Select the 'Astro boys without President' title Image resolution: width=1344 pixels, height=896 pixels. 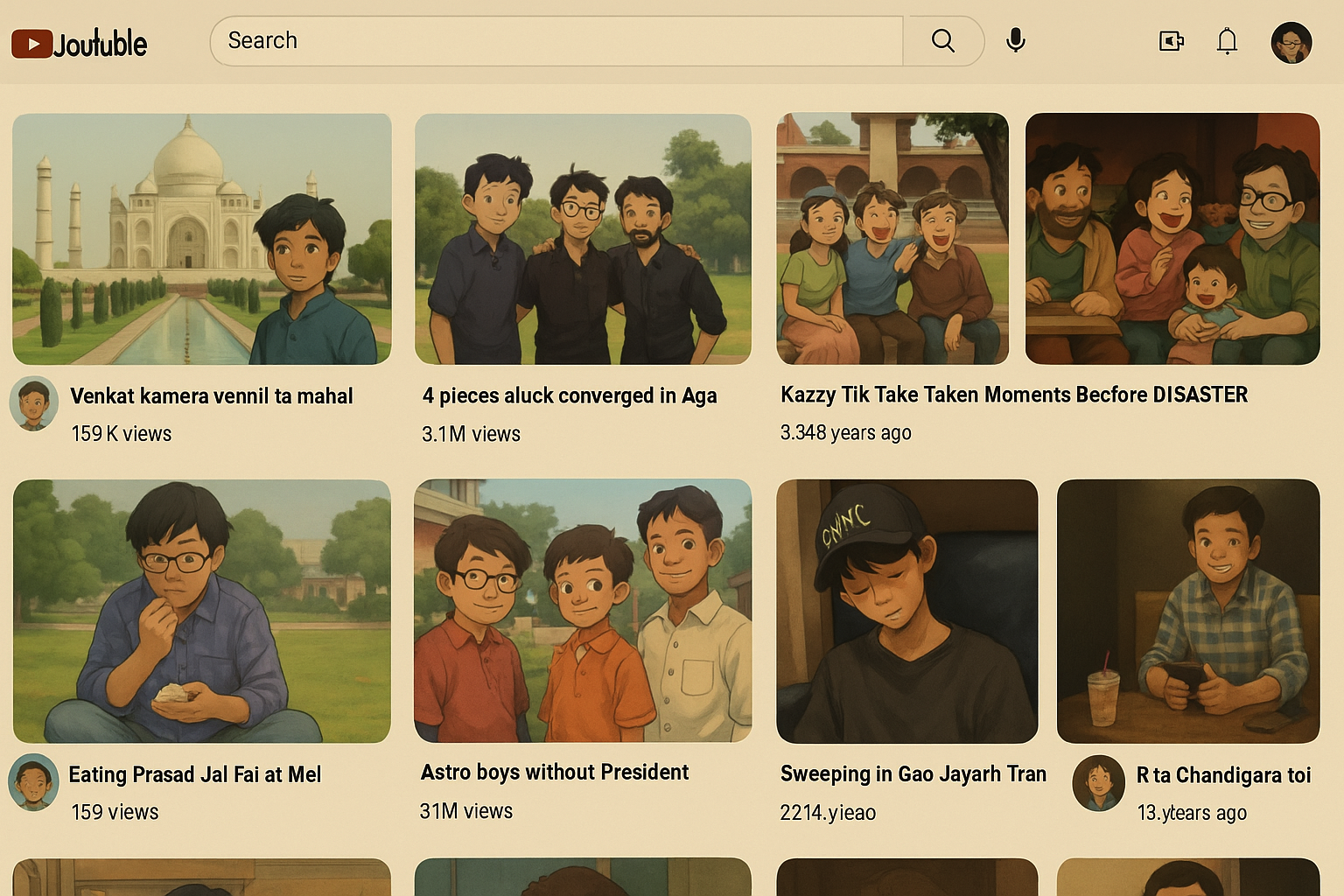[x=555, y=773]
